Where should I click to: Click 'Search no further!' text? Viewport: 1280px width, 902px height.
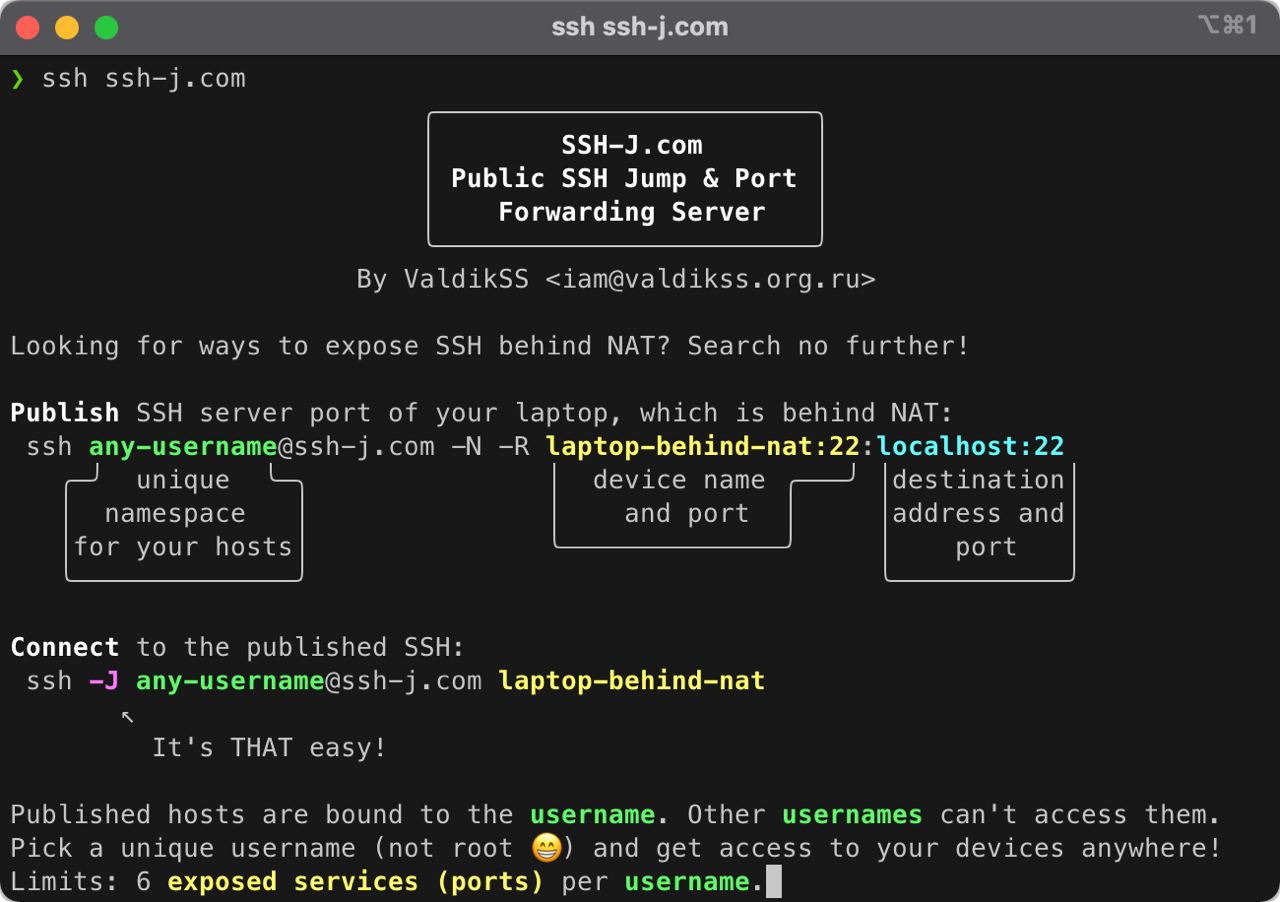coord(829,346)
